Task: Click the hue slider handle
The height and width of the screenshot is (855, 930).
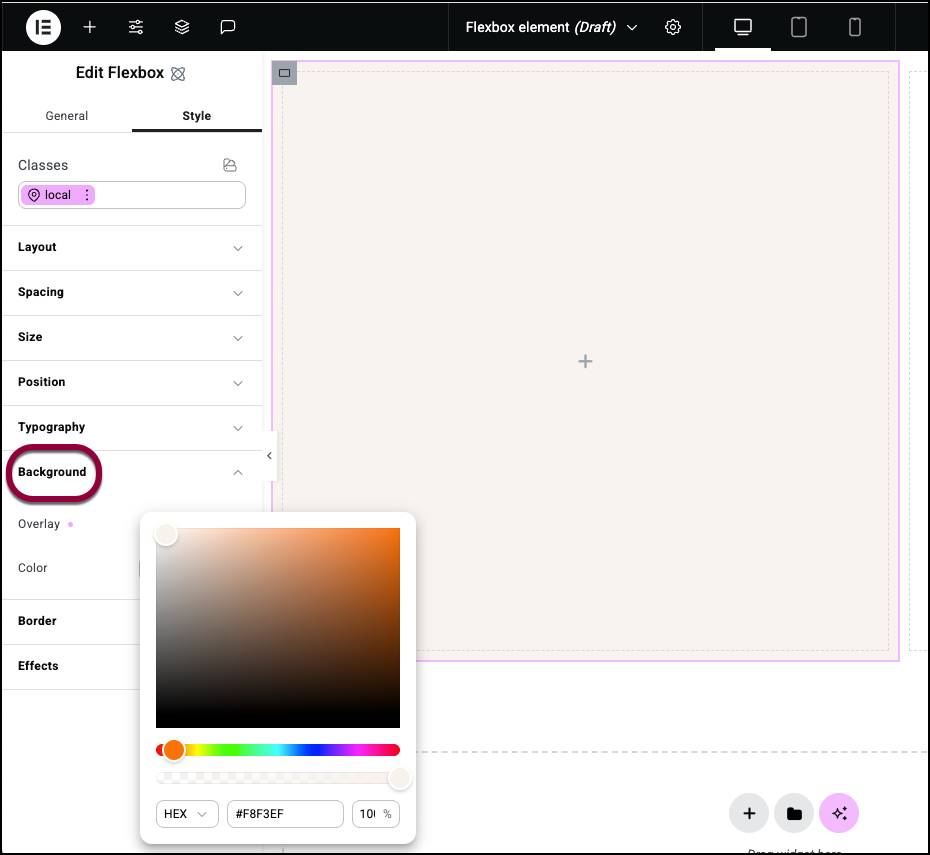Action: click(174, 750)
